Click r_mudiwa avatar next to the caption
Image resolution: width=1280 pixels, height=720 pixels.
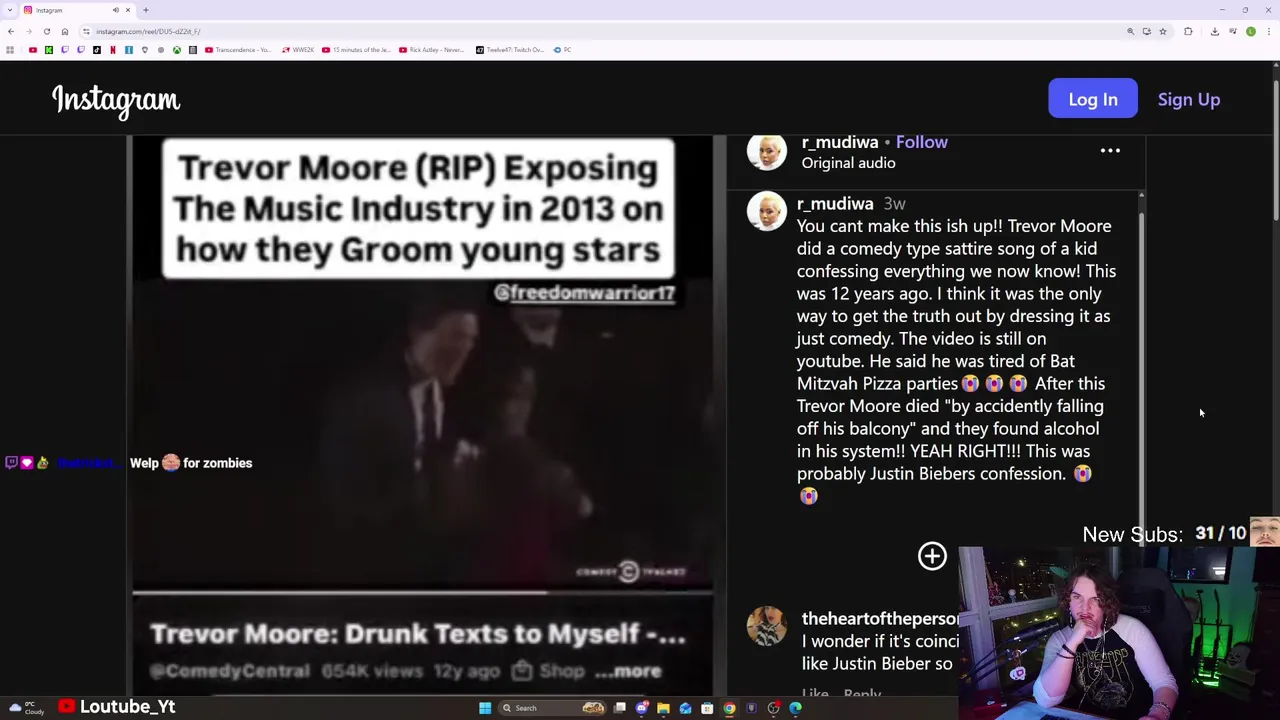(767, 211)
